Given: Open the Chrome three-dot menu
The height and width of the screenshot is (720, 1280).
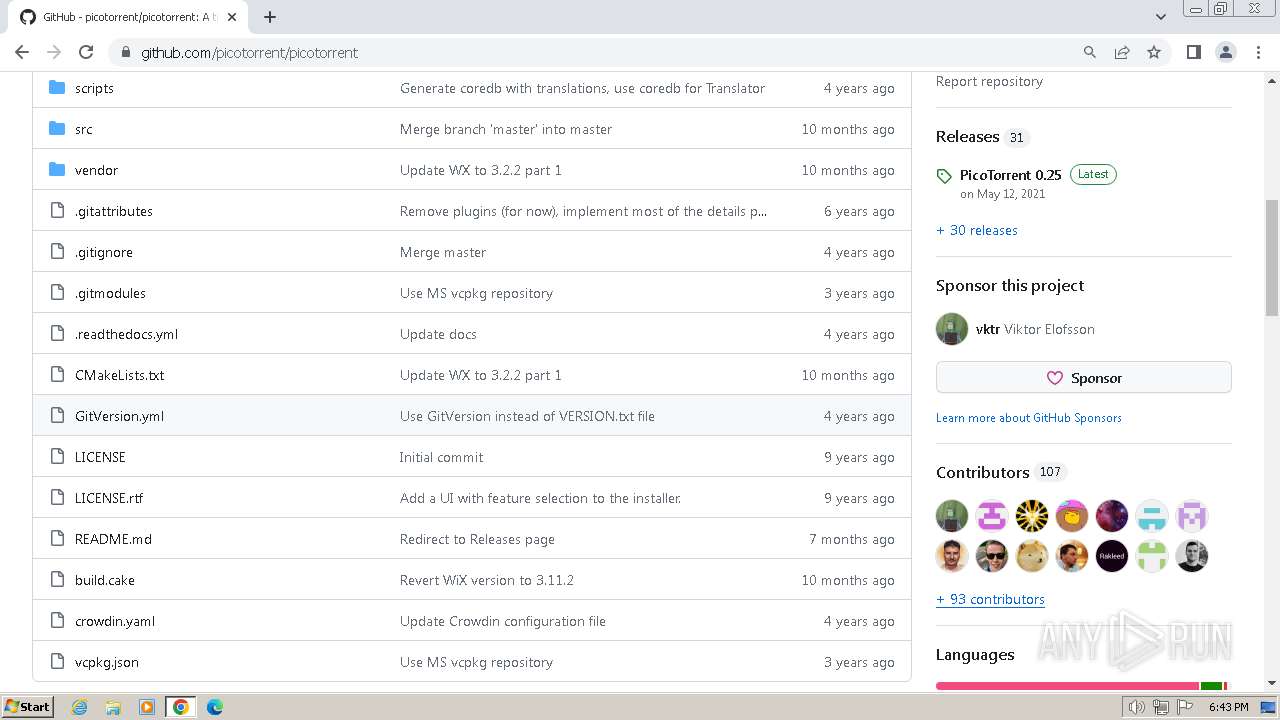Looking at the screenshot, I should tap(1258, 52).
